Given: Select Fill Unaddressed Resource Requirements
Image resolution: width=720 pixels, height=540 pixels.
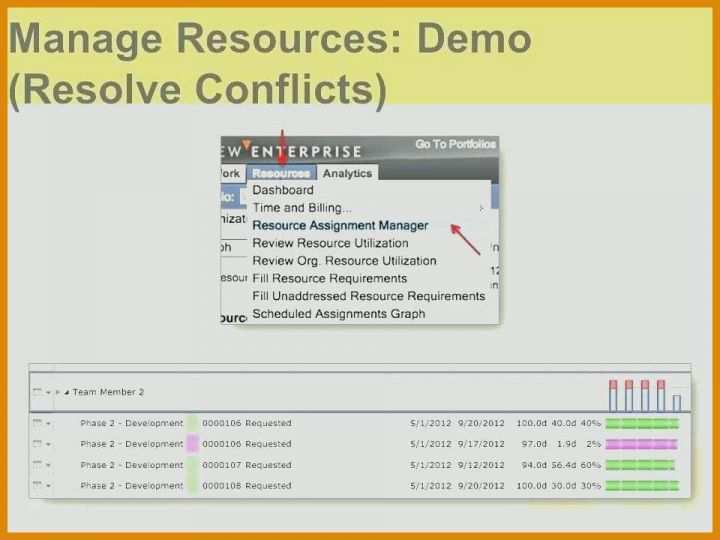Looking at the screenshot, I should (369, 296).
